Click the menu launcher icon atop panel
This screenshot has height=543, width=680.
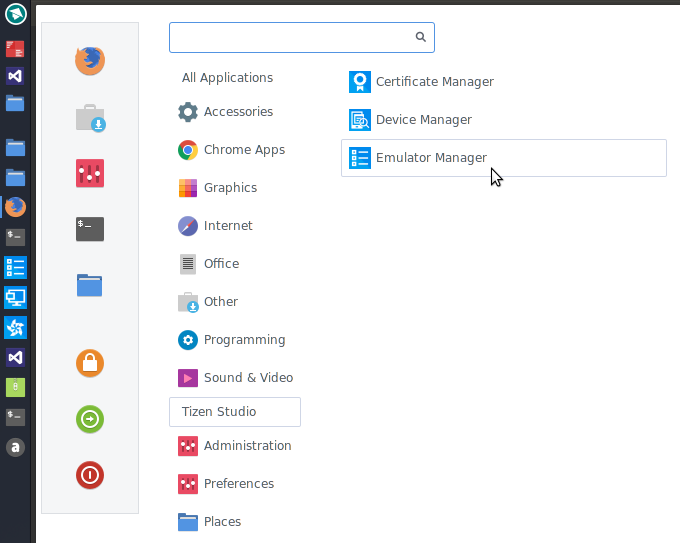point(16,14)
